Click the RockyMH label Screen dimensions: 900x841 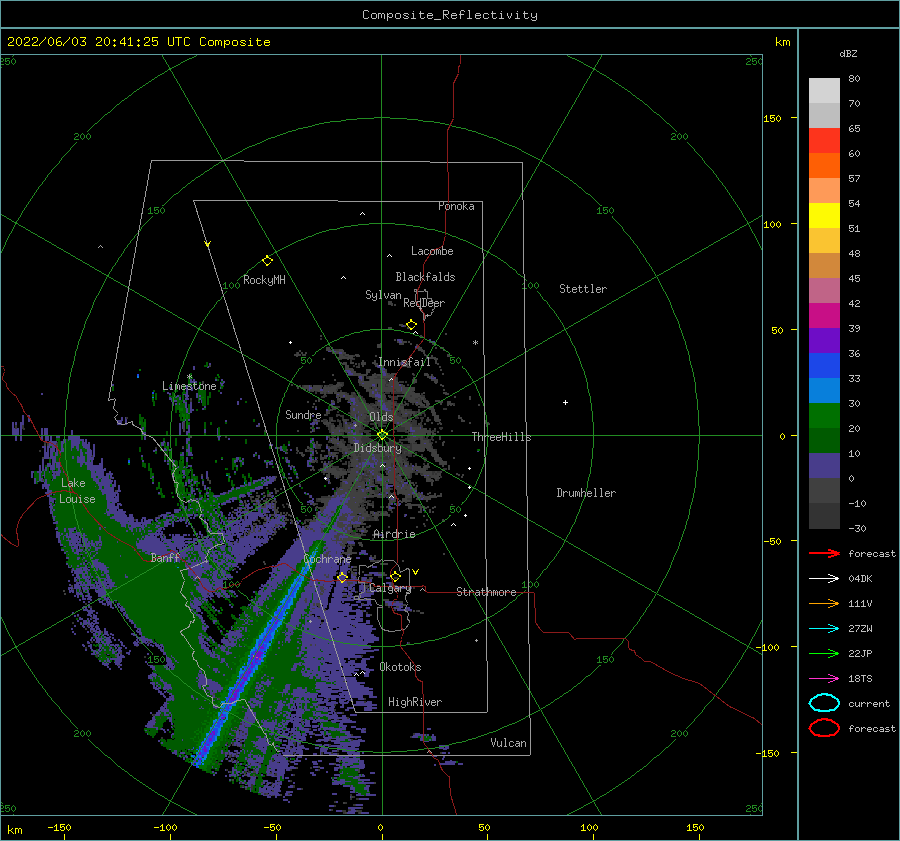coord(264,280)
